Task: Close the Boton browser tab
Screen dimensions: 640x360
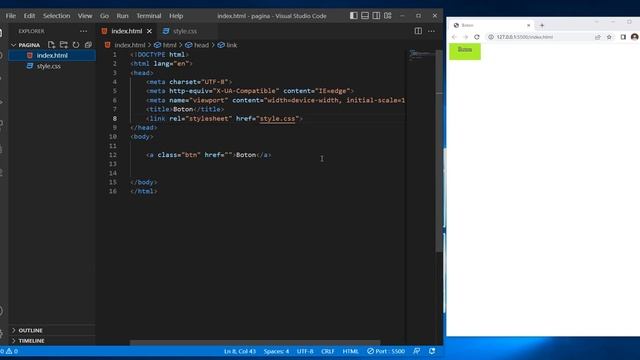Action: point(529,25)
